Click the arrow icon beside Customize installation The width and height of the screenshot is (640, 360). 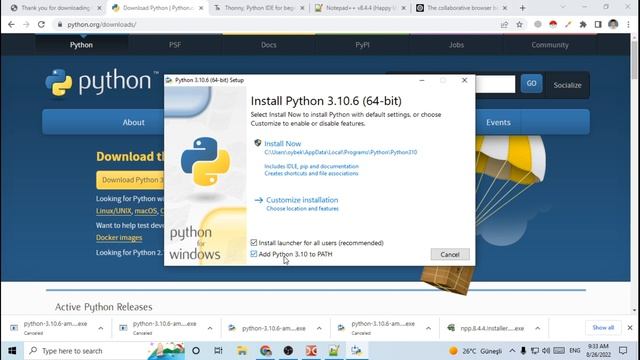pos(258,200)
